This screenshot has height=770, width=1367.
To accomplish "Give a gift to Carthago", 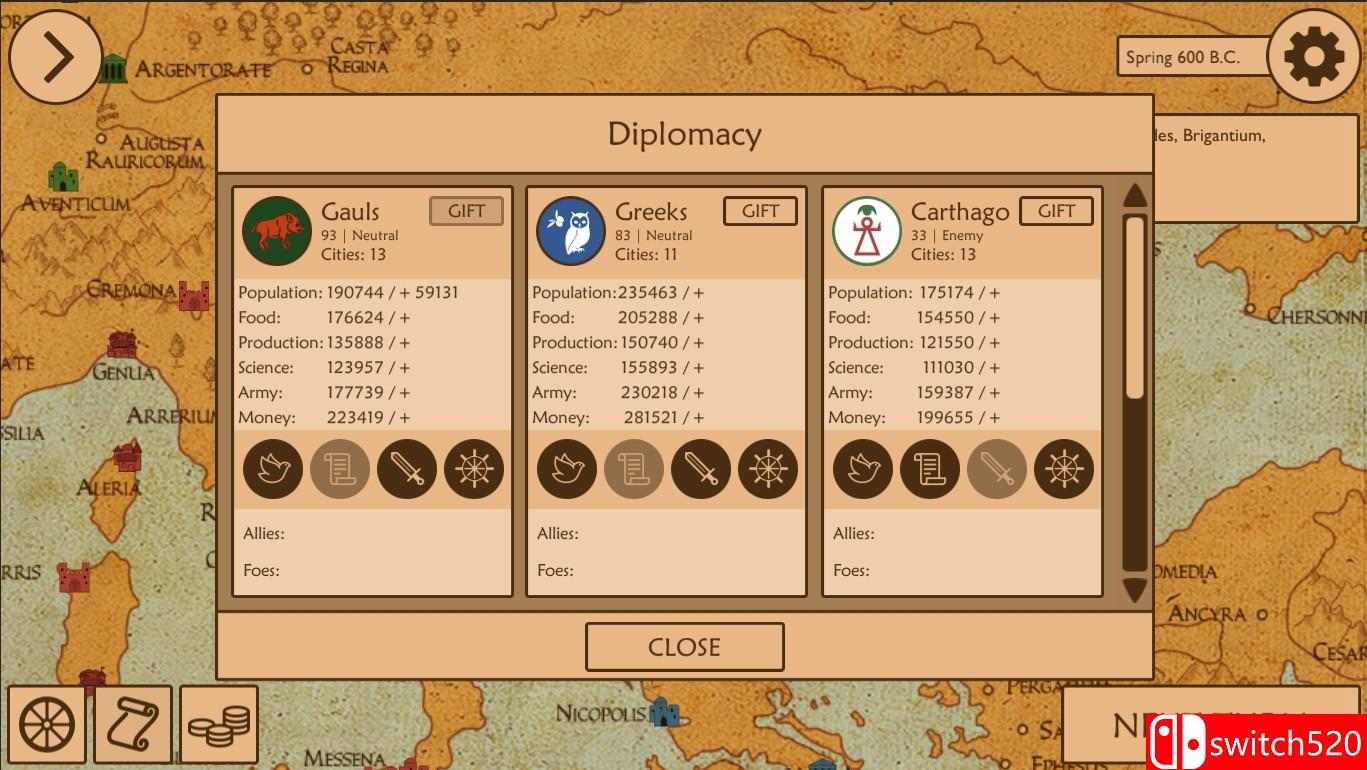I will (1056, 211).
